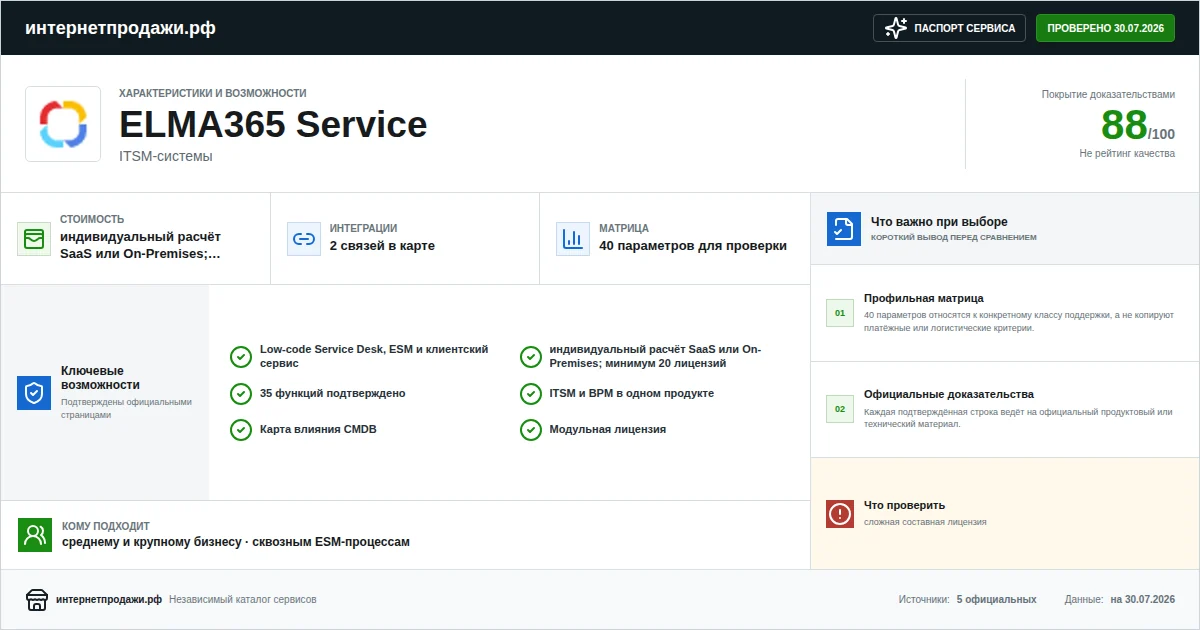Click the ELMA365 Service logo

point(63,124)
